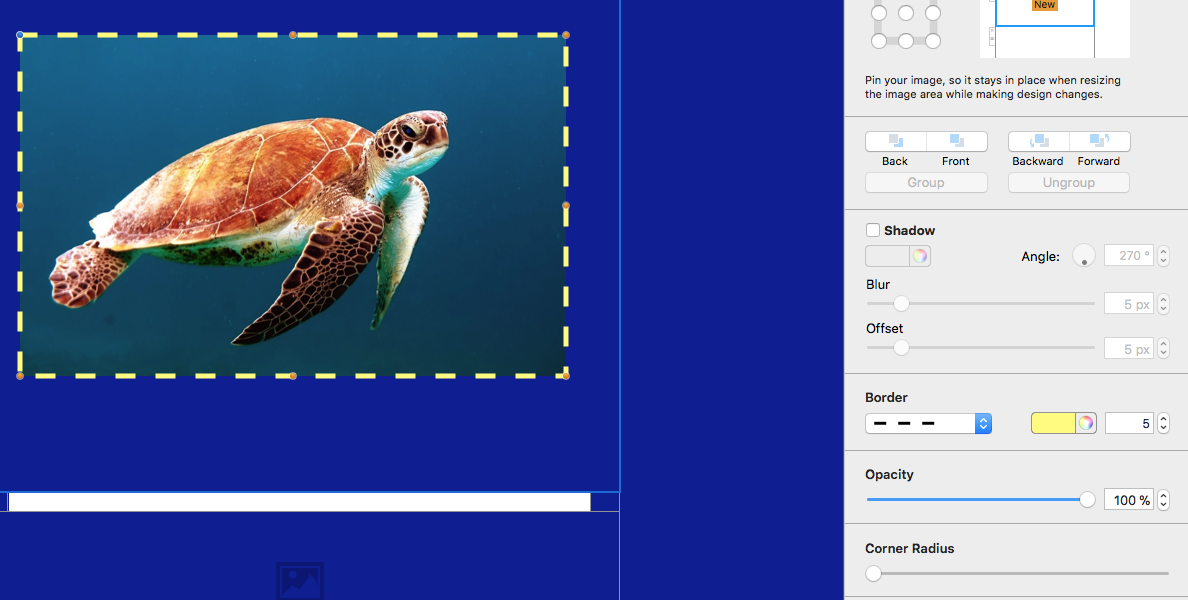1188x600 pixels.
Task: Pin image to bottom-left anchor circle
Action: tap(879, 41)
